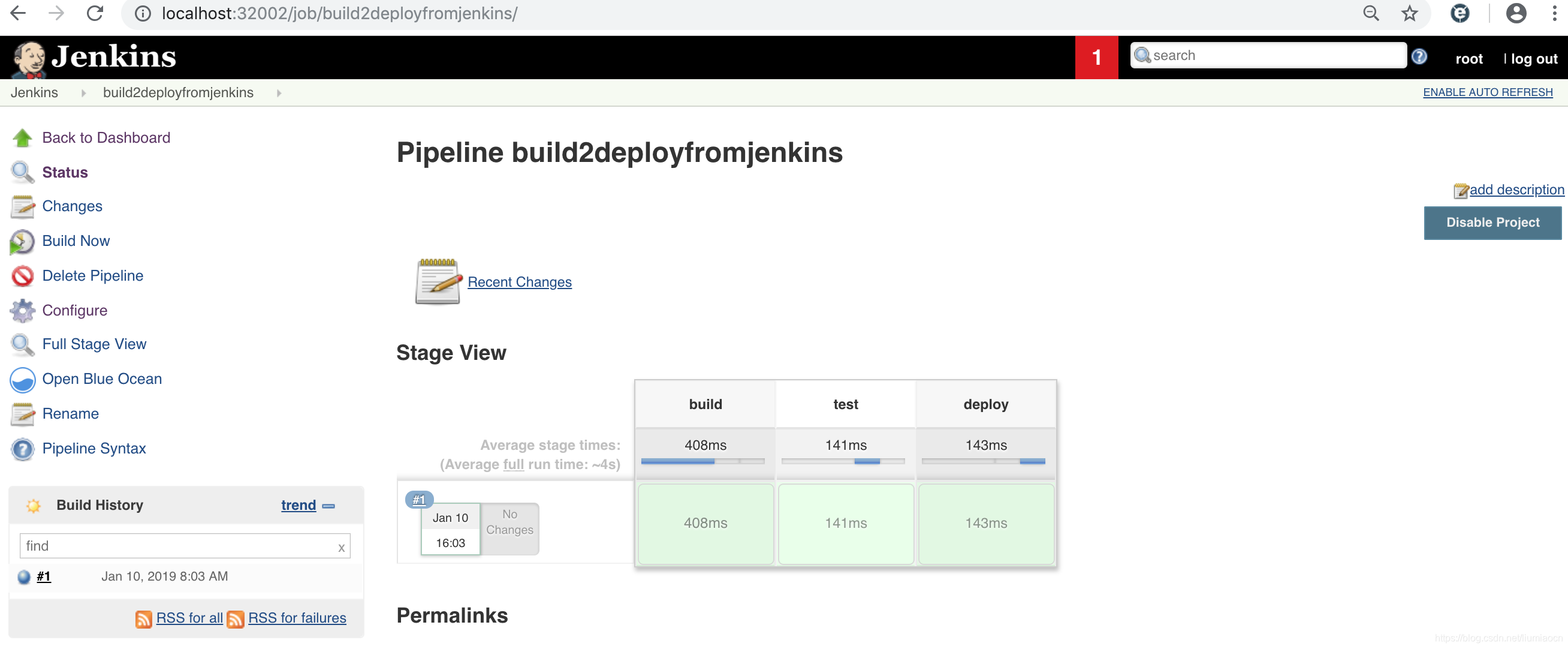Click the Full Stage View magnifier icon
The width and height of the screenshot is (1568, 649).
point(22,345)
